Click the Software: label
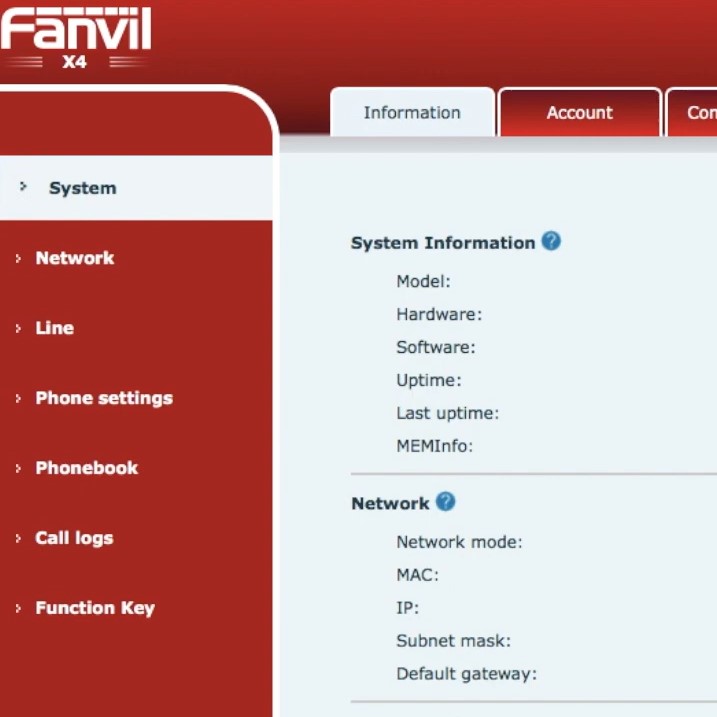717x717 pixels. click(x=436, y=347)
